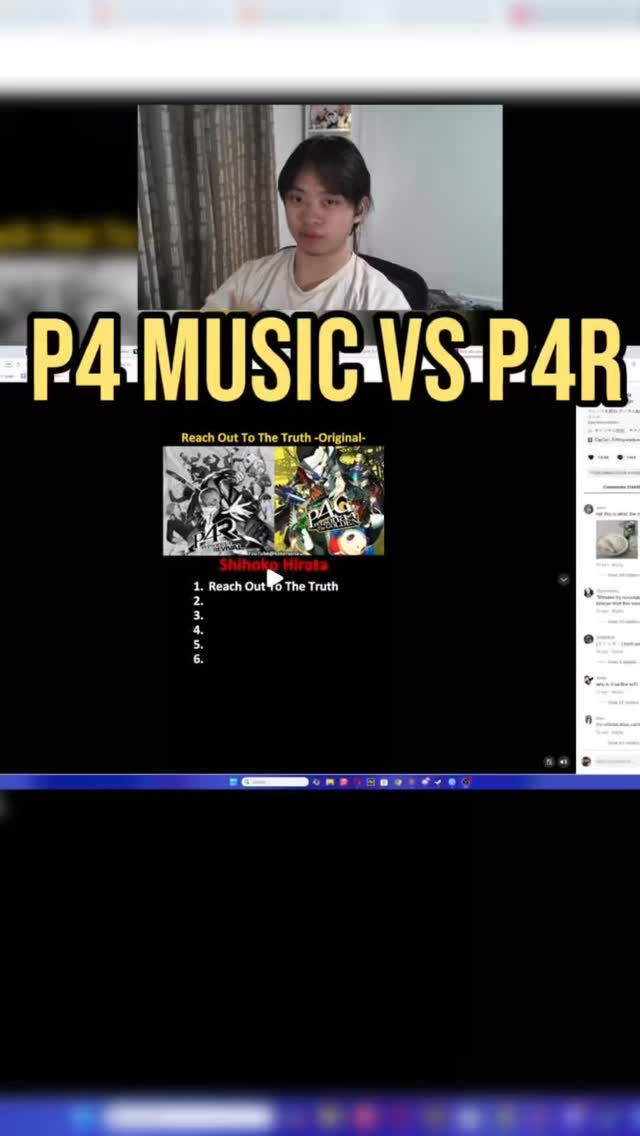Click the third commenter's avatar

pos(589,639)
